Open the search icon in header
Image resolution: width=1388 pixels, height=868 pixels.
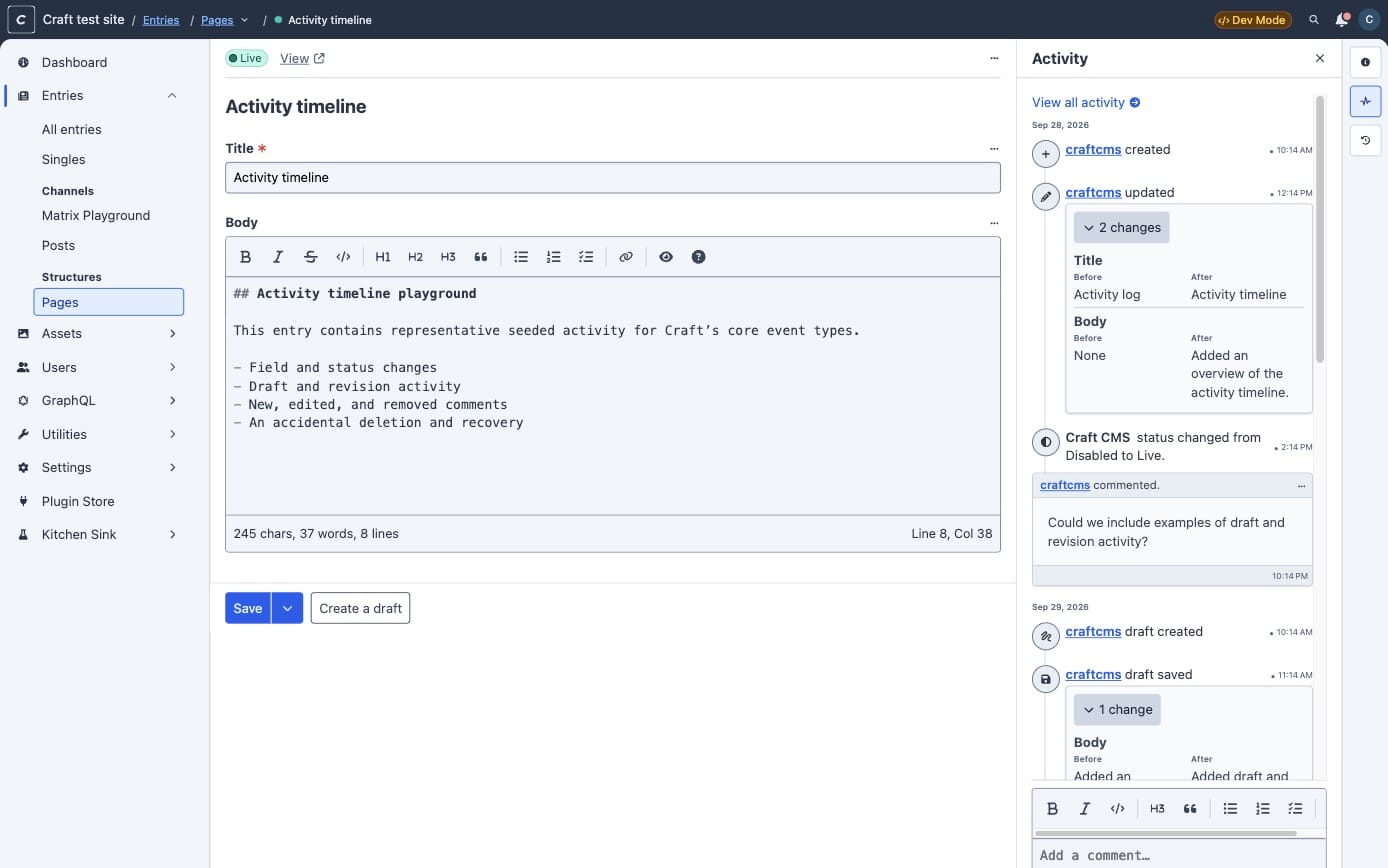pyautogui.click(x=1314, y=20)
